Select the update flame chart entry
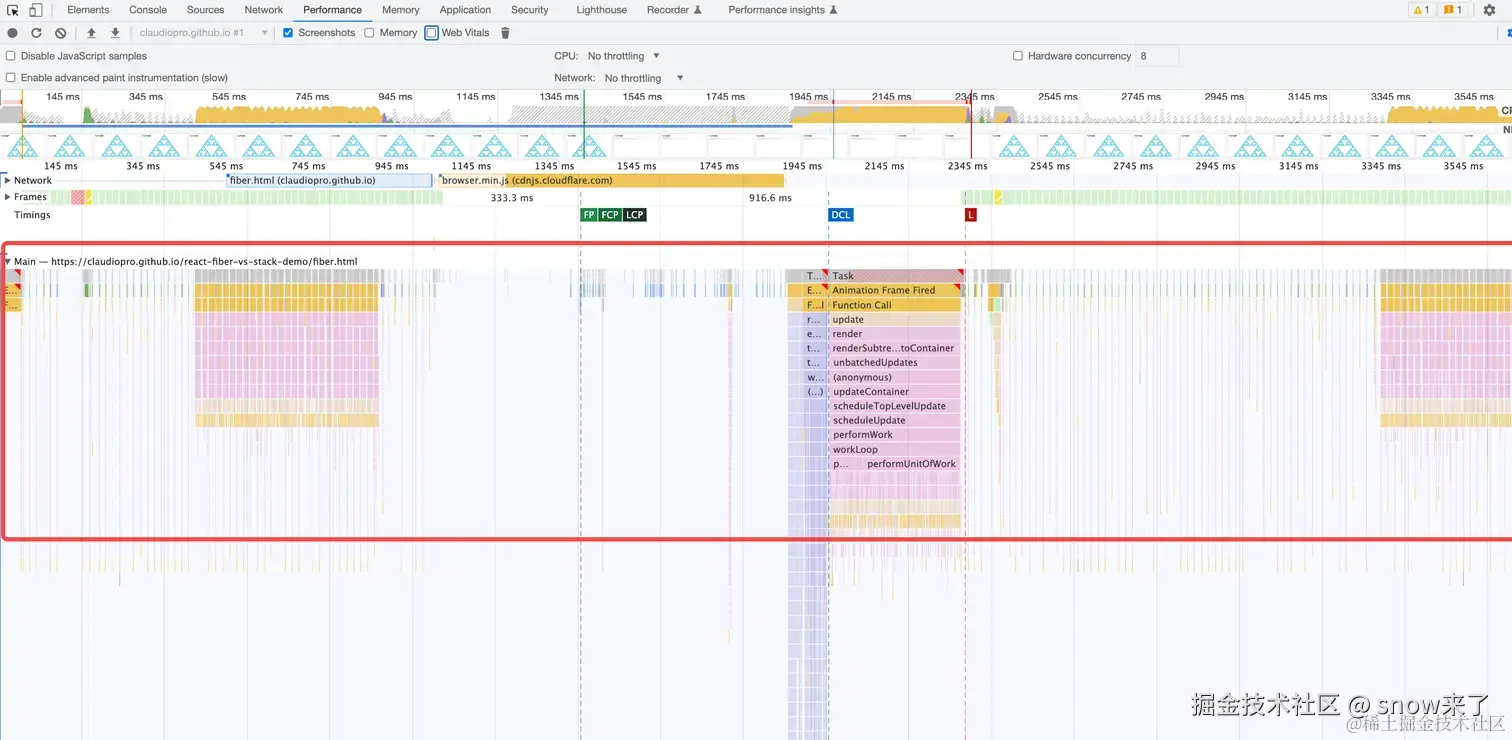This screenshot has width=1512, height=740. (x=895, y=320)
